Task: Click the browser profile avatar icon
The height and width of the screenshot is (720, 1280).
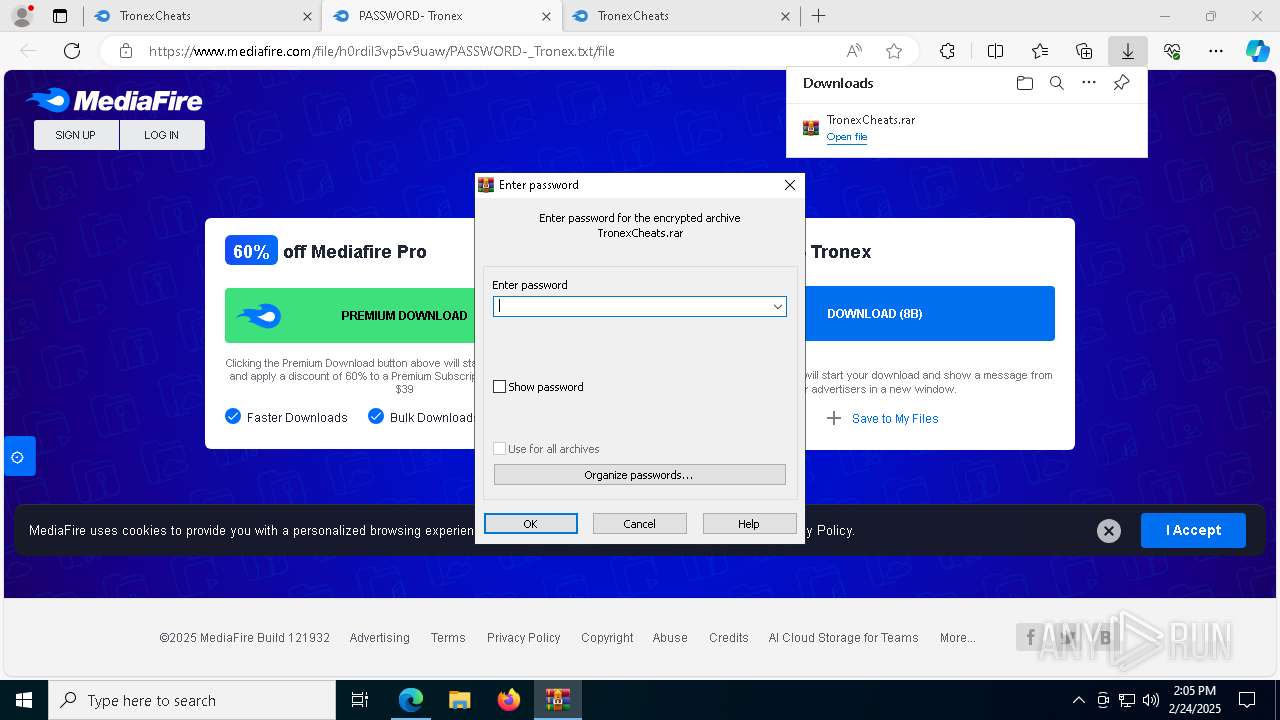Action: point(22,16)
